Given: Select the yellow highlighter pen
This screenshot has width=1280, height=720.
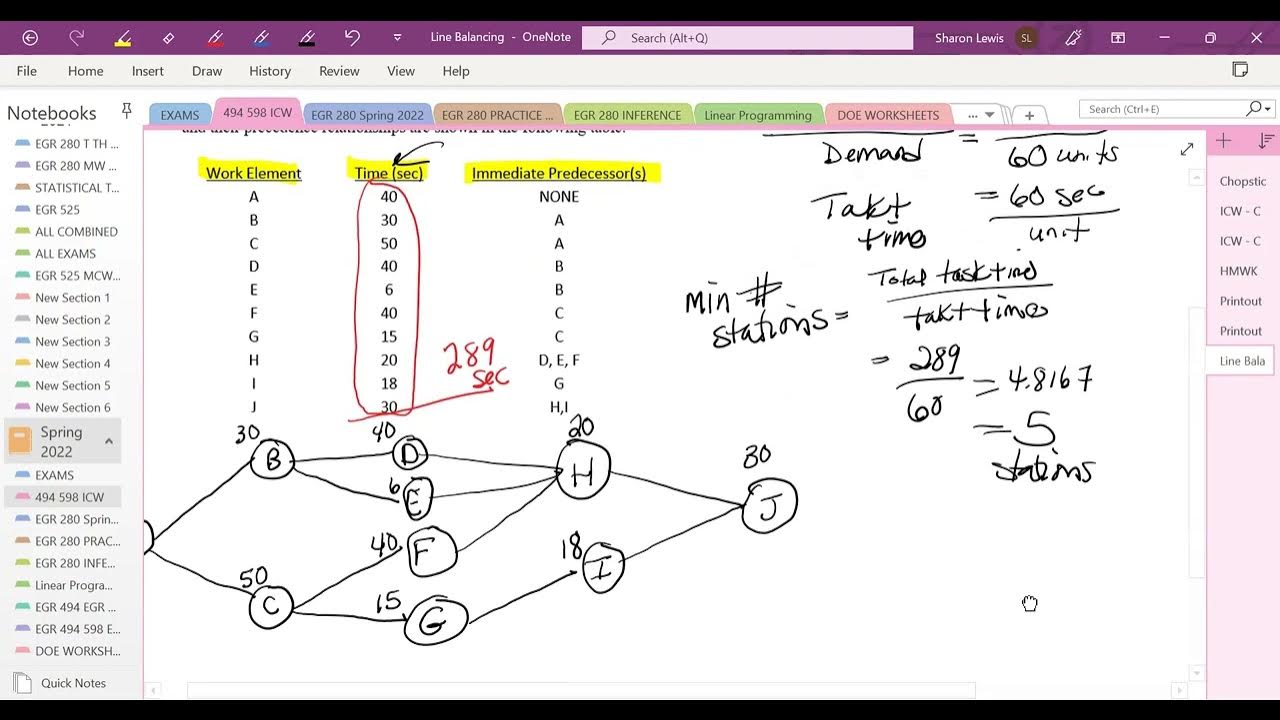Looking at the screenshot, I should tap(123, 38).
